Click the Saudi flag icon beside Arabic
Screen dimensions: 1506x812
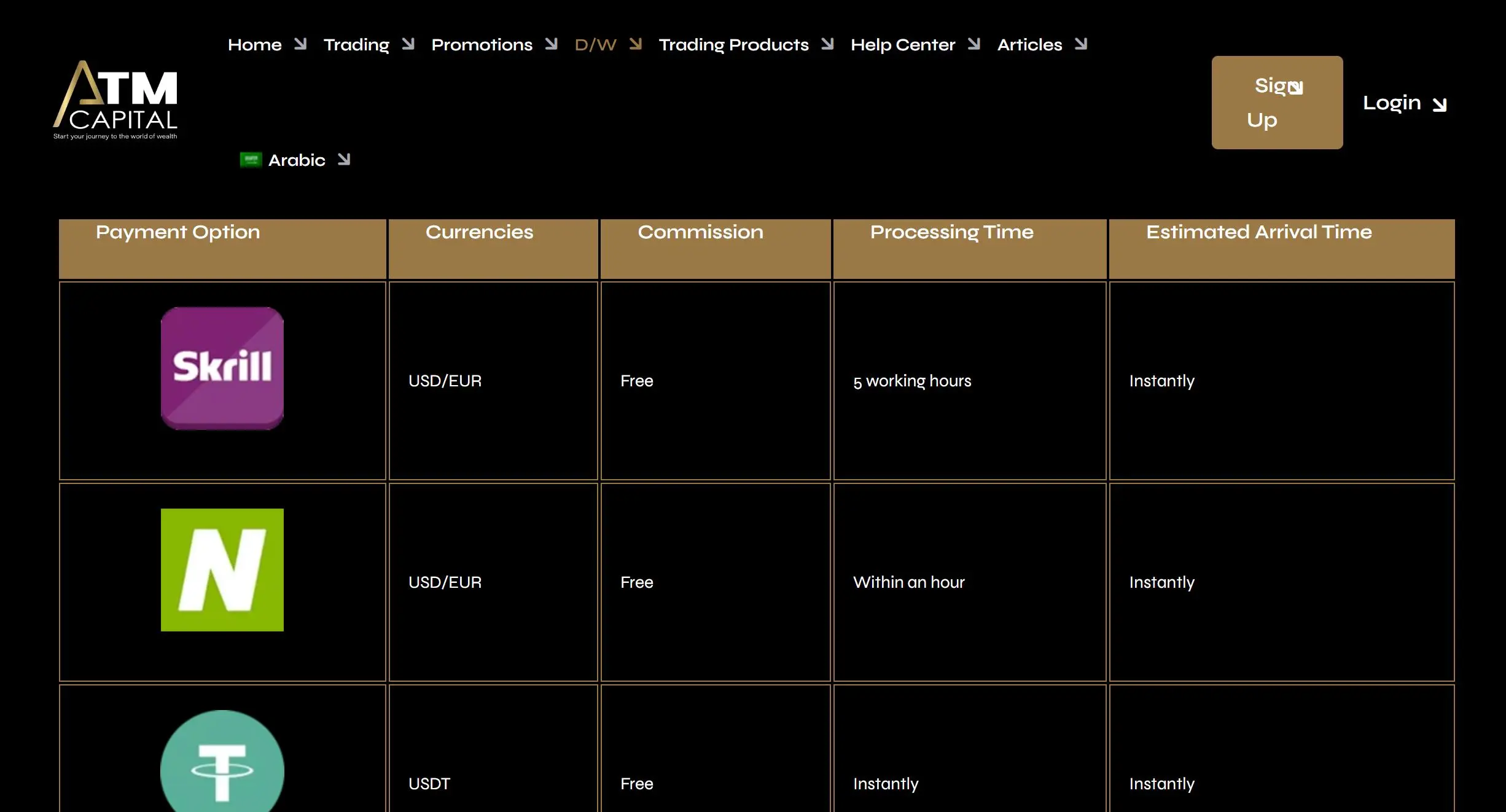pyautogui.click(x=251, y=160)
